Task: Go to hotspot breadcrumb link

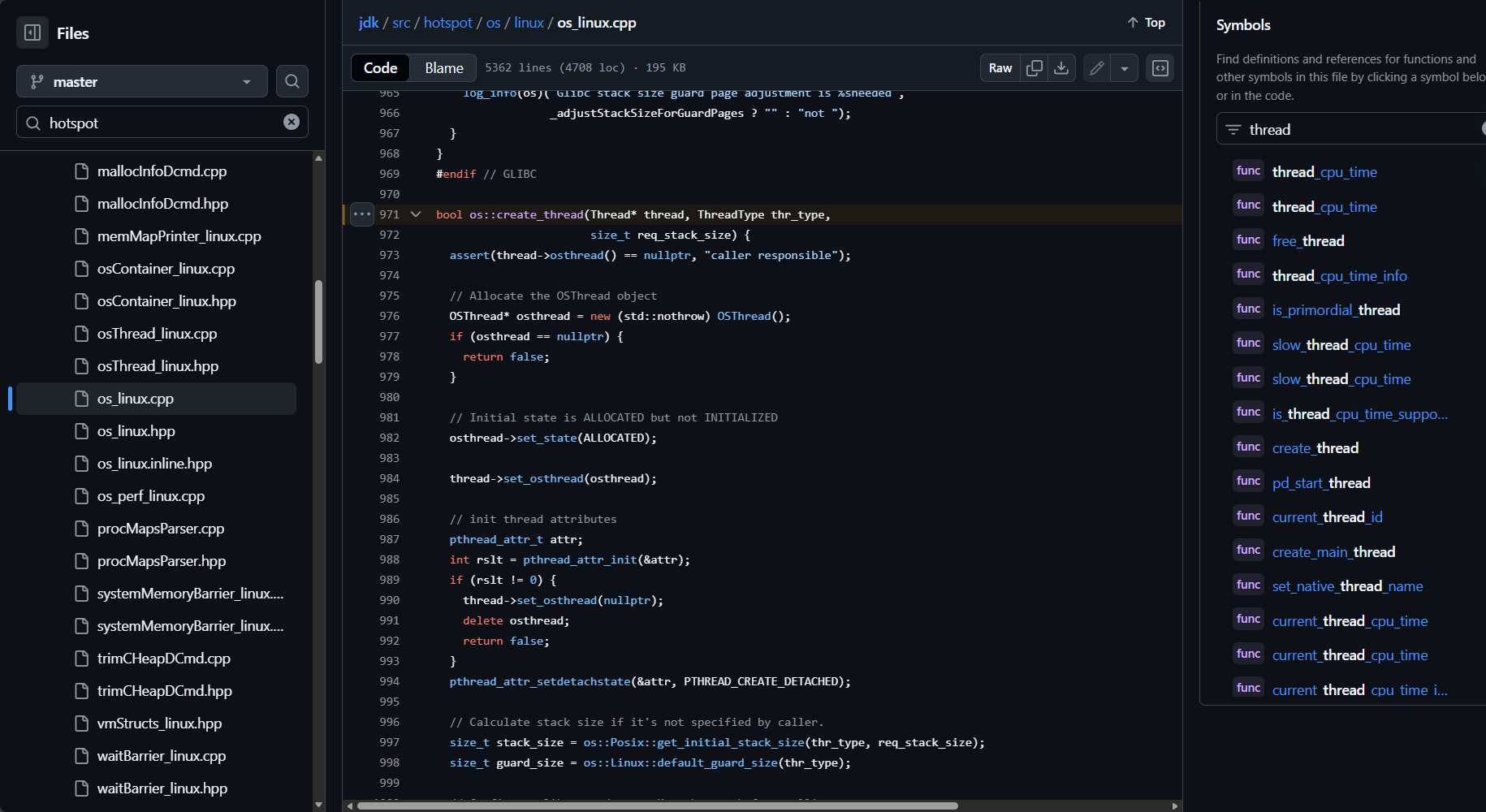Action: pos(447,23)
